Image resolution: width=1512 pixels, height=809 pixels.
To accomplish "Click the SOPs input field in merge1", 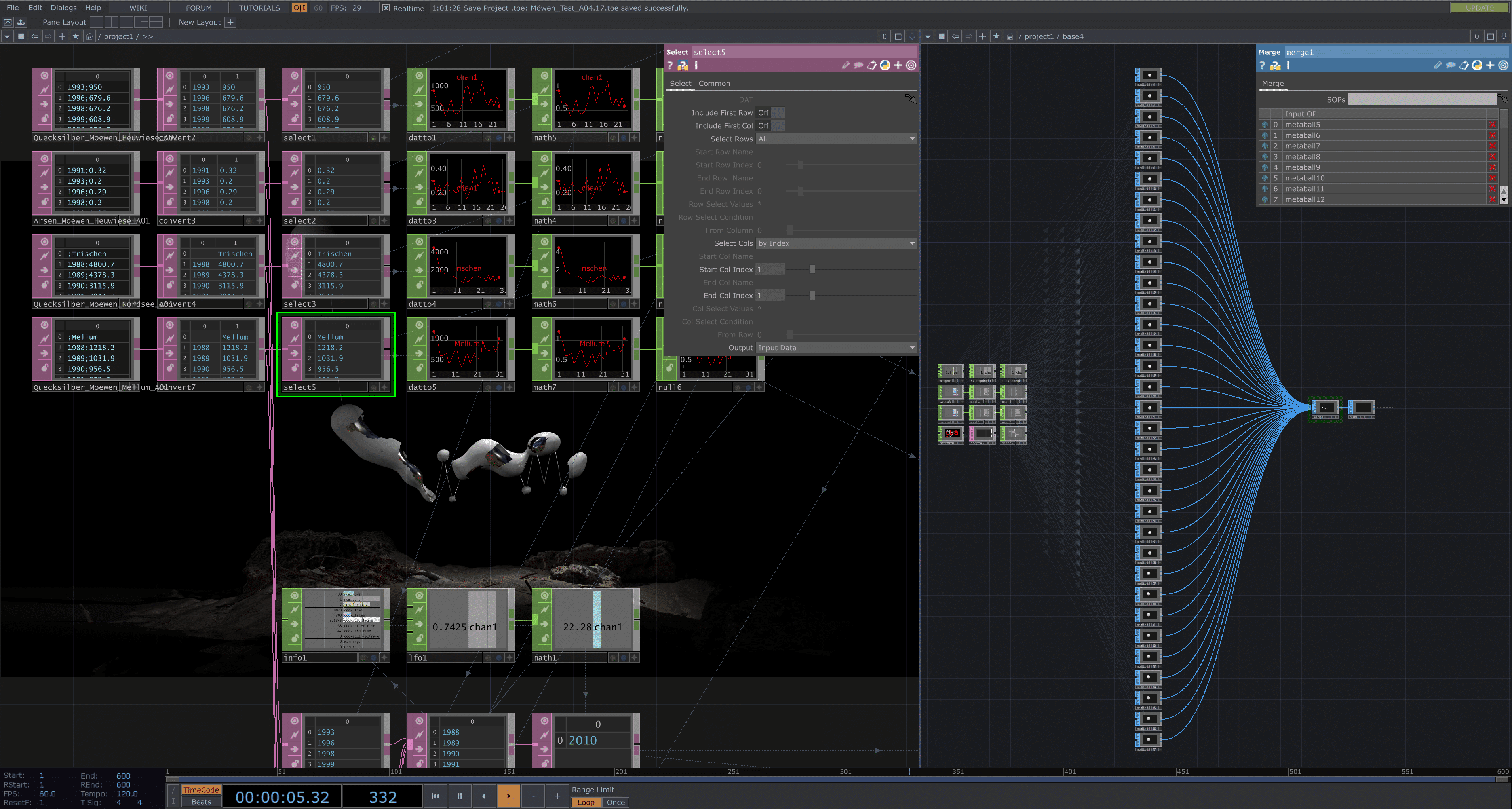I will coord(1422,100).
